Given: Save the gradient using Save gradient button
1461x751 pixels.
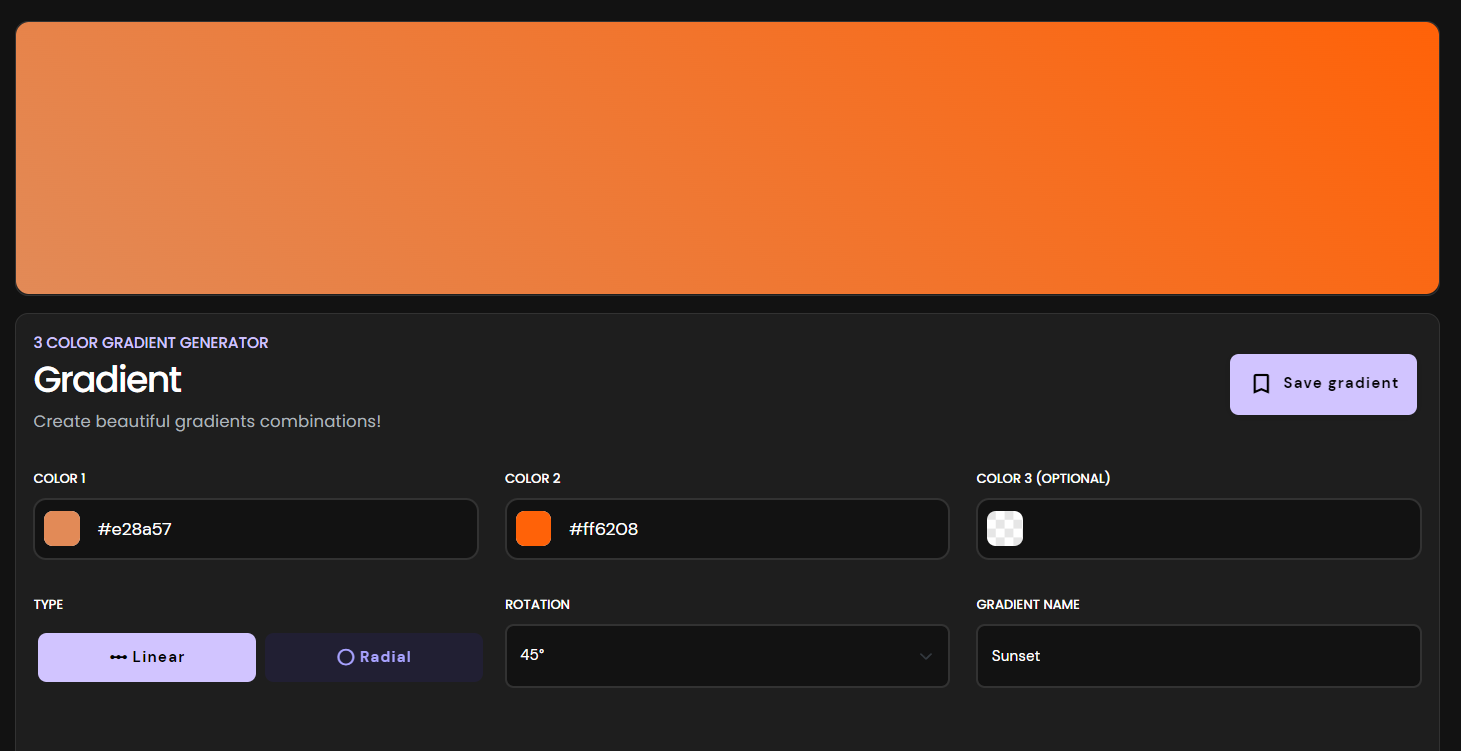Looking at the screenshot, I should [1323, 384].
